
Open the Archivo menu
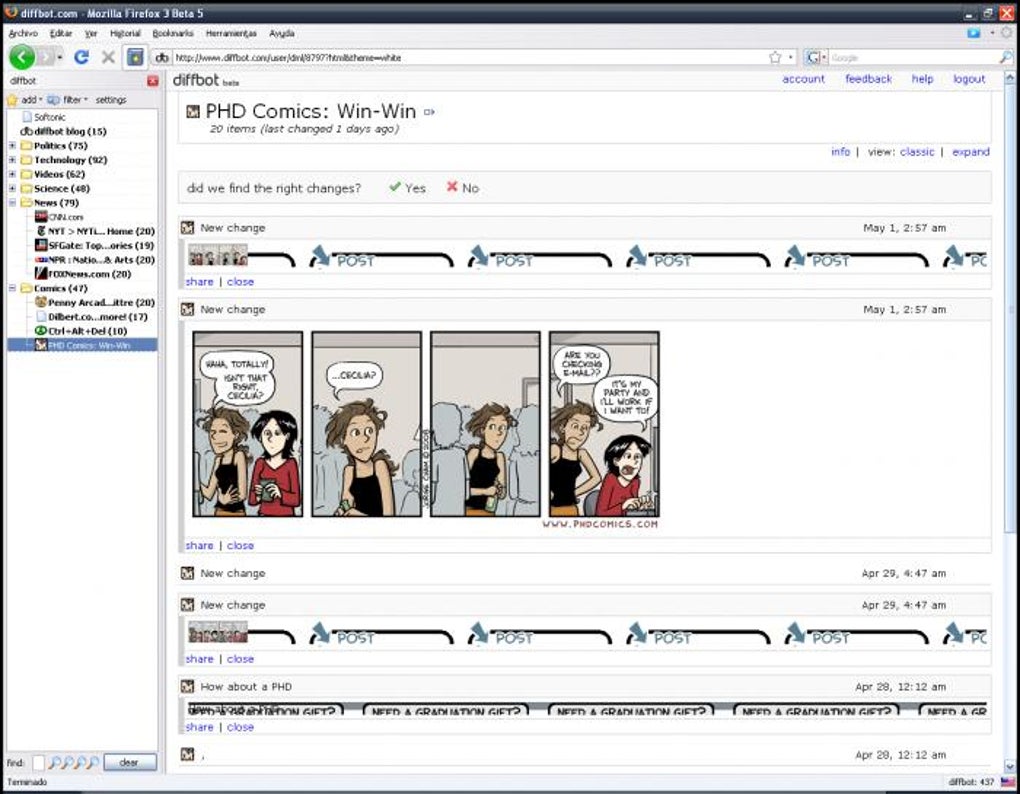(x=23, y=33)
